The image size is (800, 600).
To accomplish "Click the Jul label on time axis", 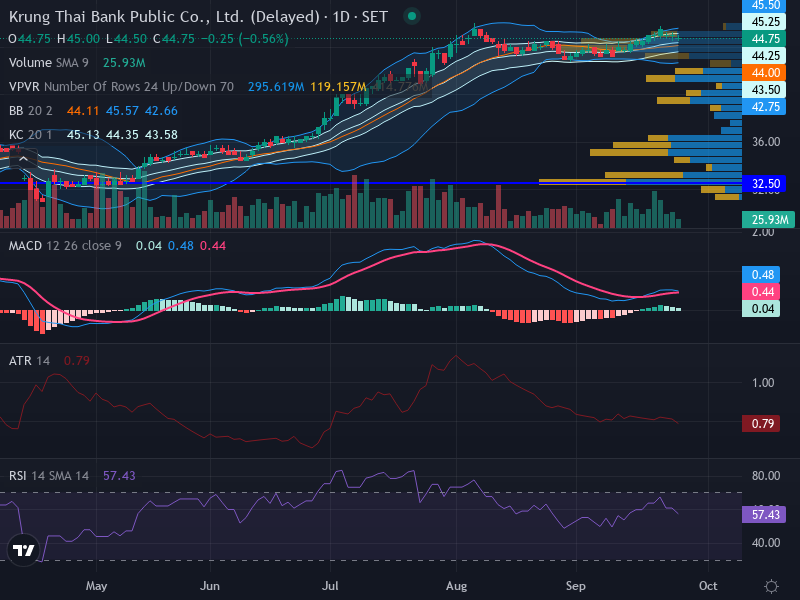I will click(x=330, y=586).
